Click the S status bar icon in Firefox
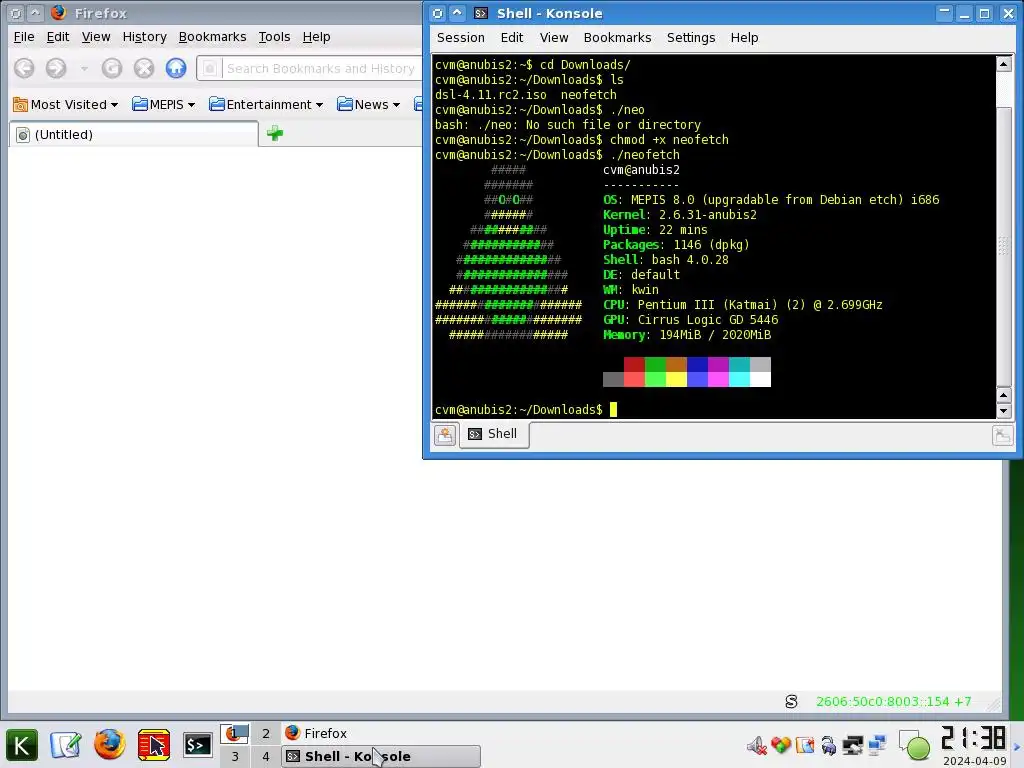 (792, 701)
